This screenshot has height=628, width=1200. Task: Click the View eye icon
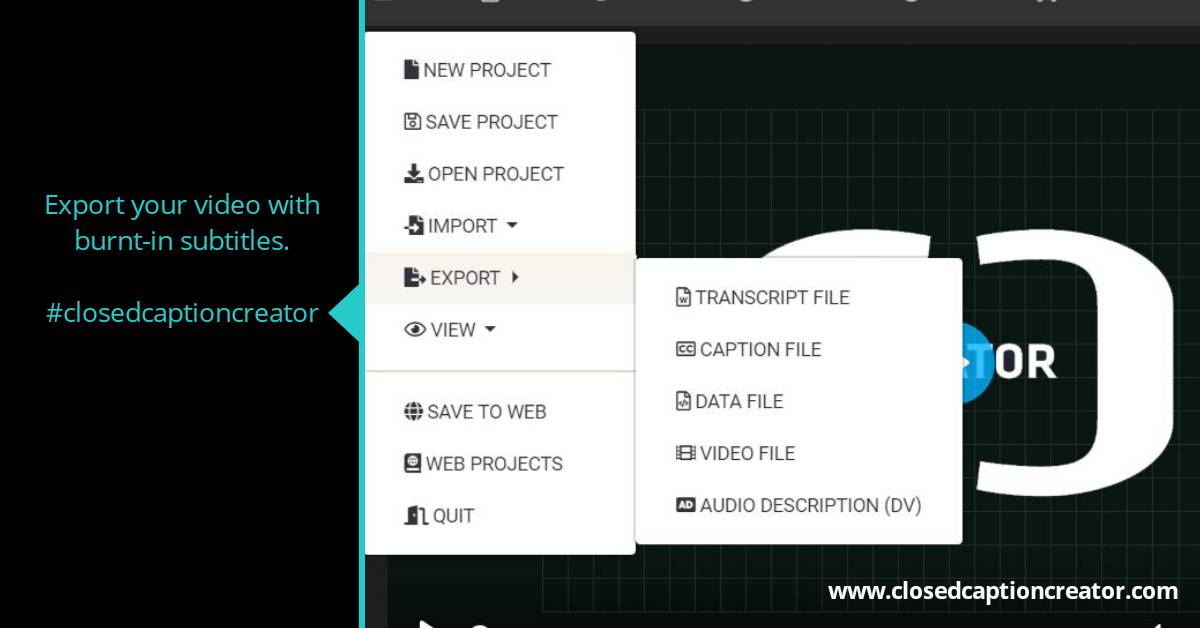point(415,330)
